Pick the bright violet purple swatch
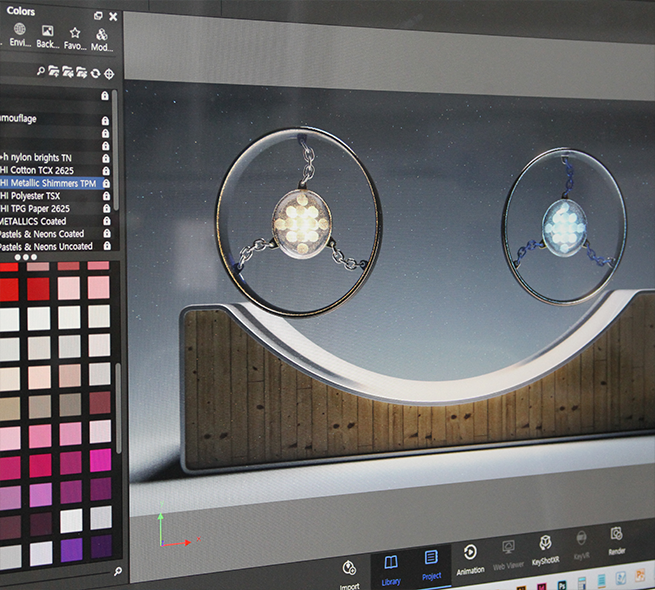Screen dimensions: 655x590 point(71,549)
